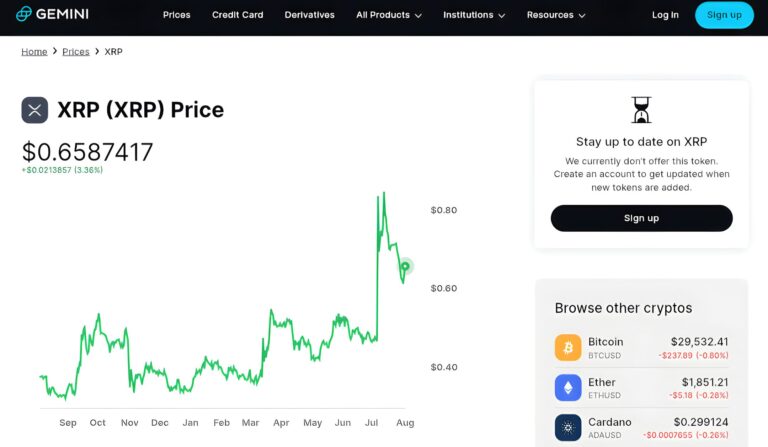Open the Prices nav item
Viewport: 768px width, 447px height.
pyautogui.click(x=177, y=15)
